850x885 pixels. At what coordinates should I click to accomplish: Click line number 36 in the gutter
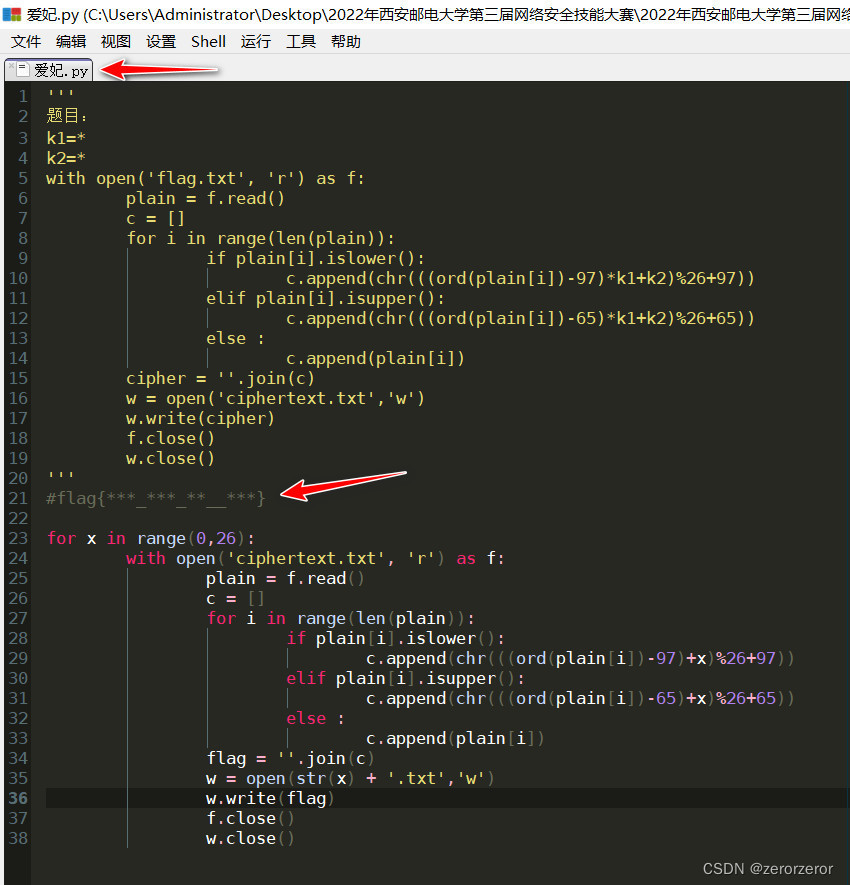click(18, 798)
